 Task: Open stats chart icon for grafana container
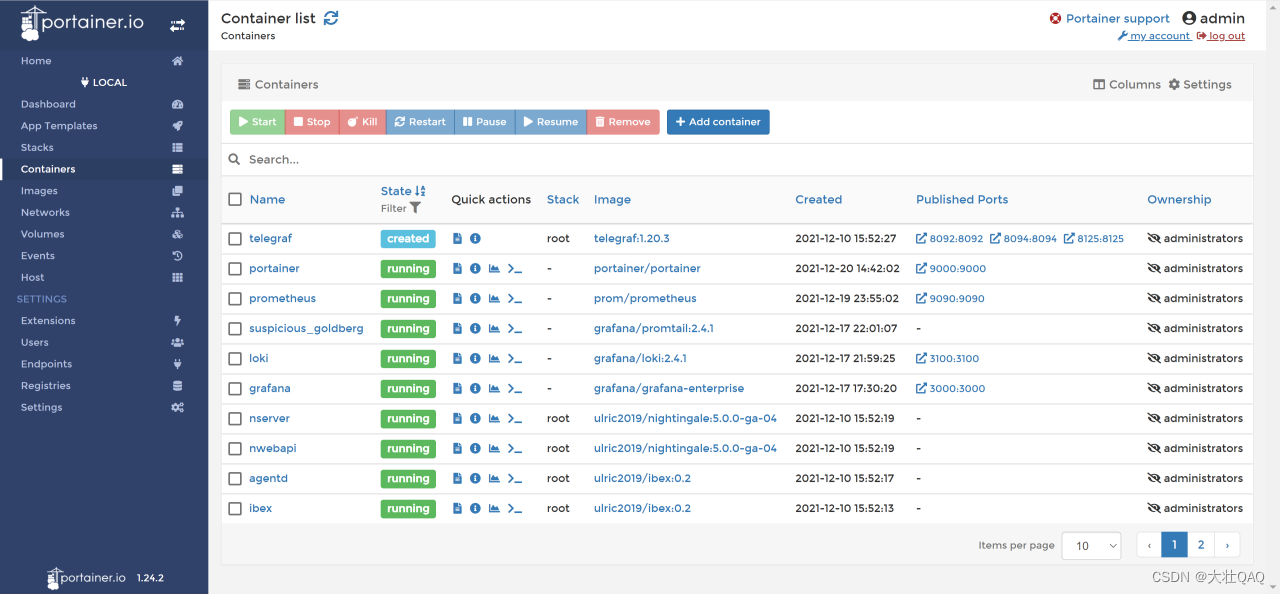pos(494,389)
